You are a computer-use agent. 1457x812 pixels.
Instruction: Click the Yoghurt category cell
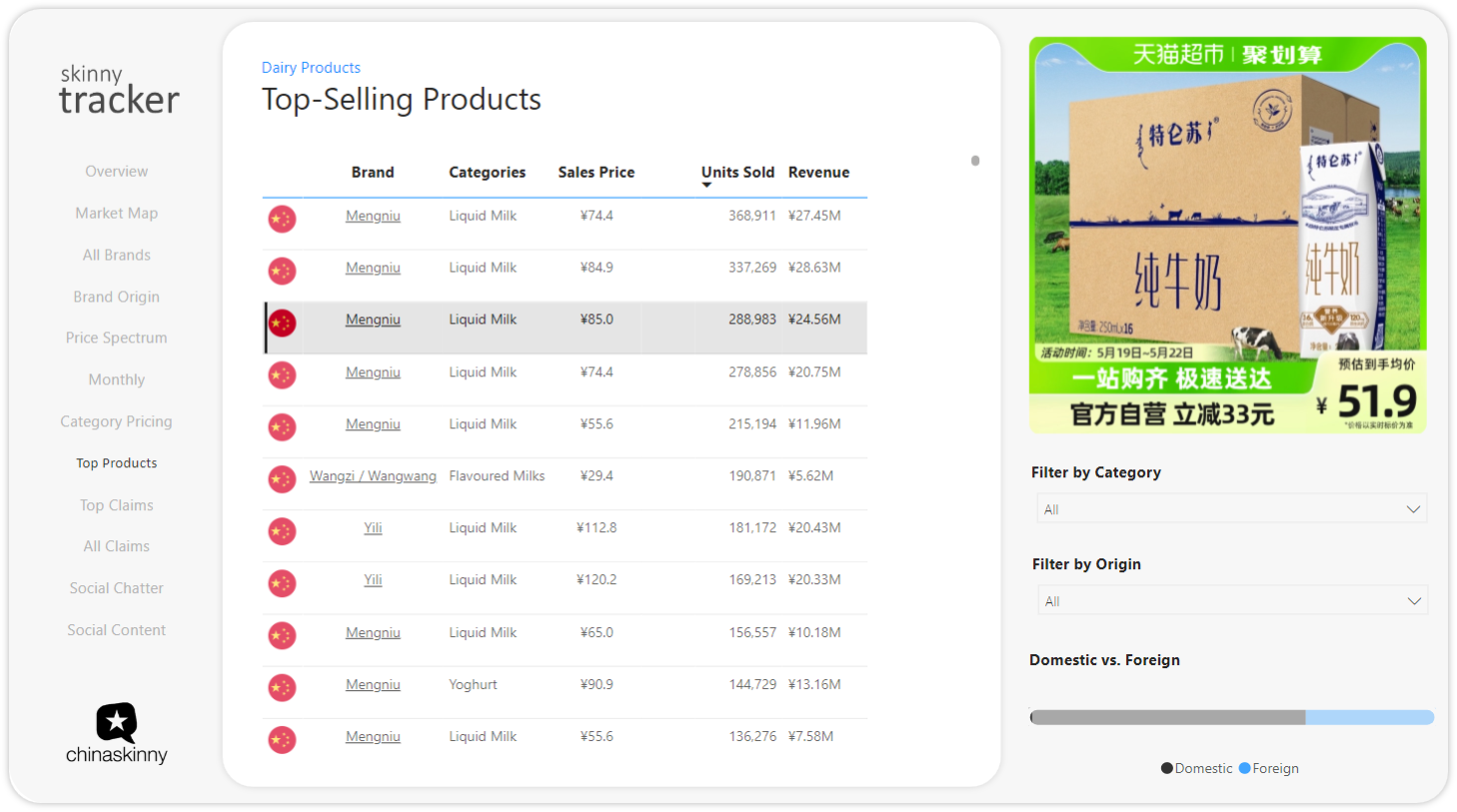pyautogui.click(x=473, y=684)
